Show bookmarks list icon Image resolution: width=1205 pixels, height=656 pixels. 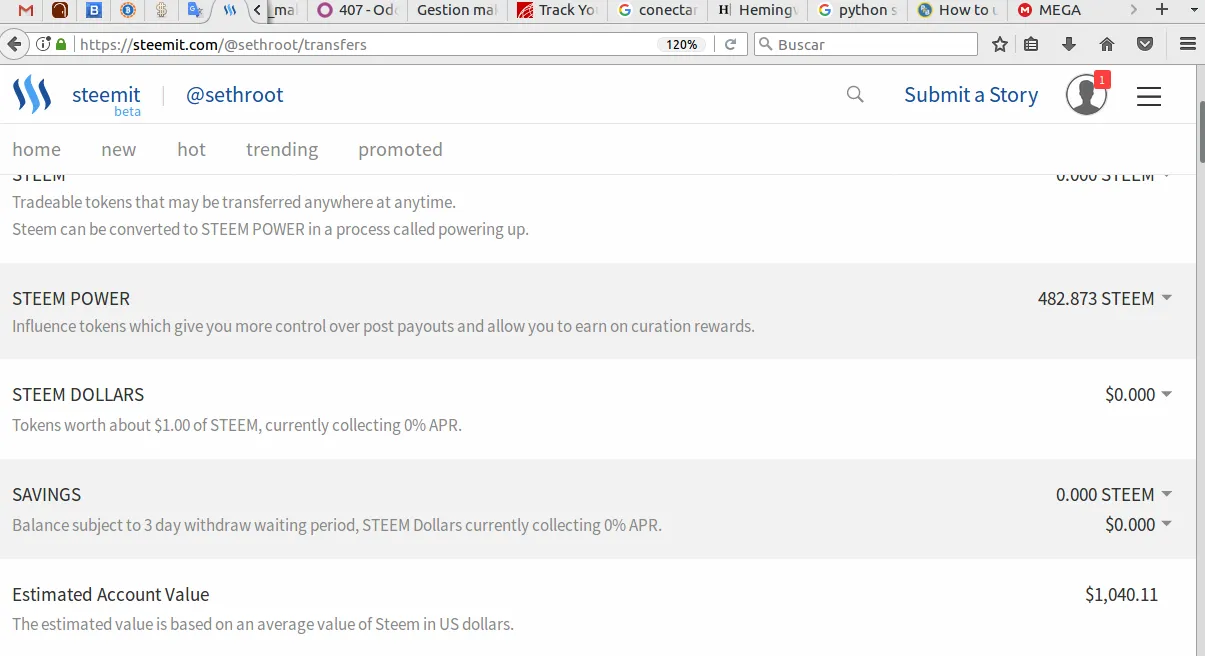pyautogui.click(x=1031, y=44)
